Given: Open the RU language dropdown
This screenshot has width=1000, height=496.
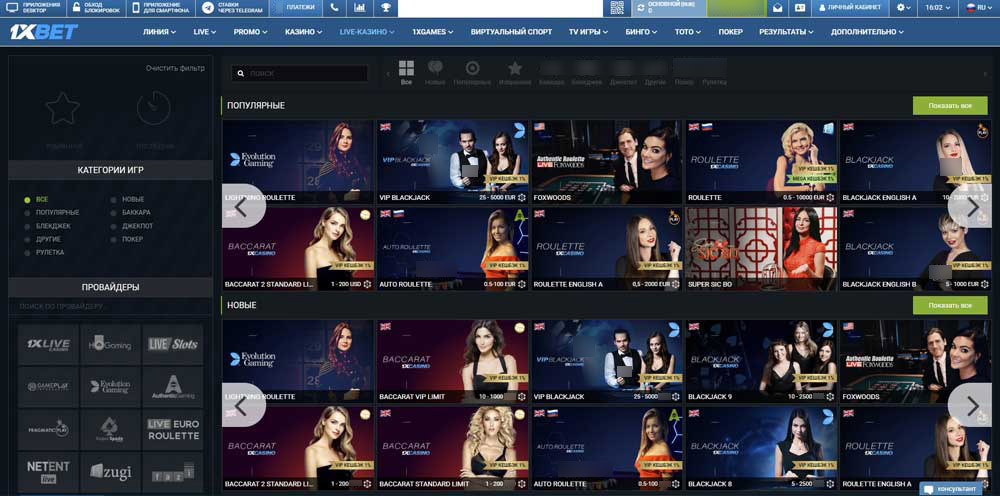Looking at the screenshot, I should (976, 7).
